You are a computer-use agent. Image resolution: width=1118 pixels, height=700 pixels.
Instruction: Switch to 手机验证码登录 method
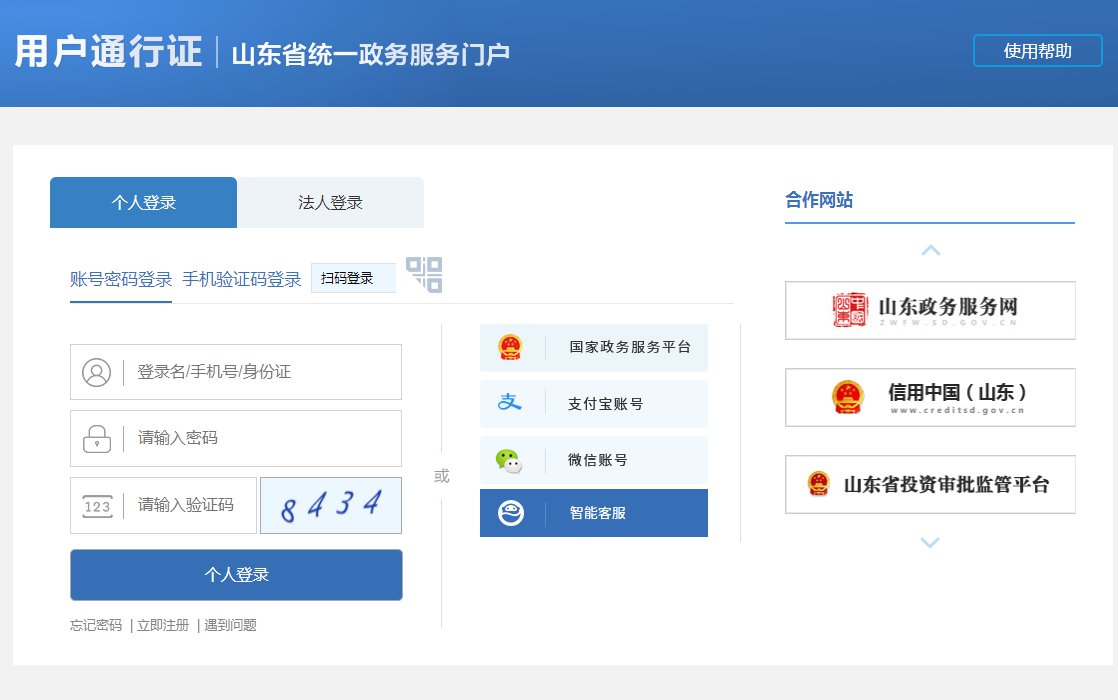pyautogui.click(x=241, y=279)
